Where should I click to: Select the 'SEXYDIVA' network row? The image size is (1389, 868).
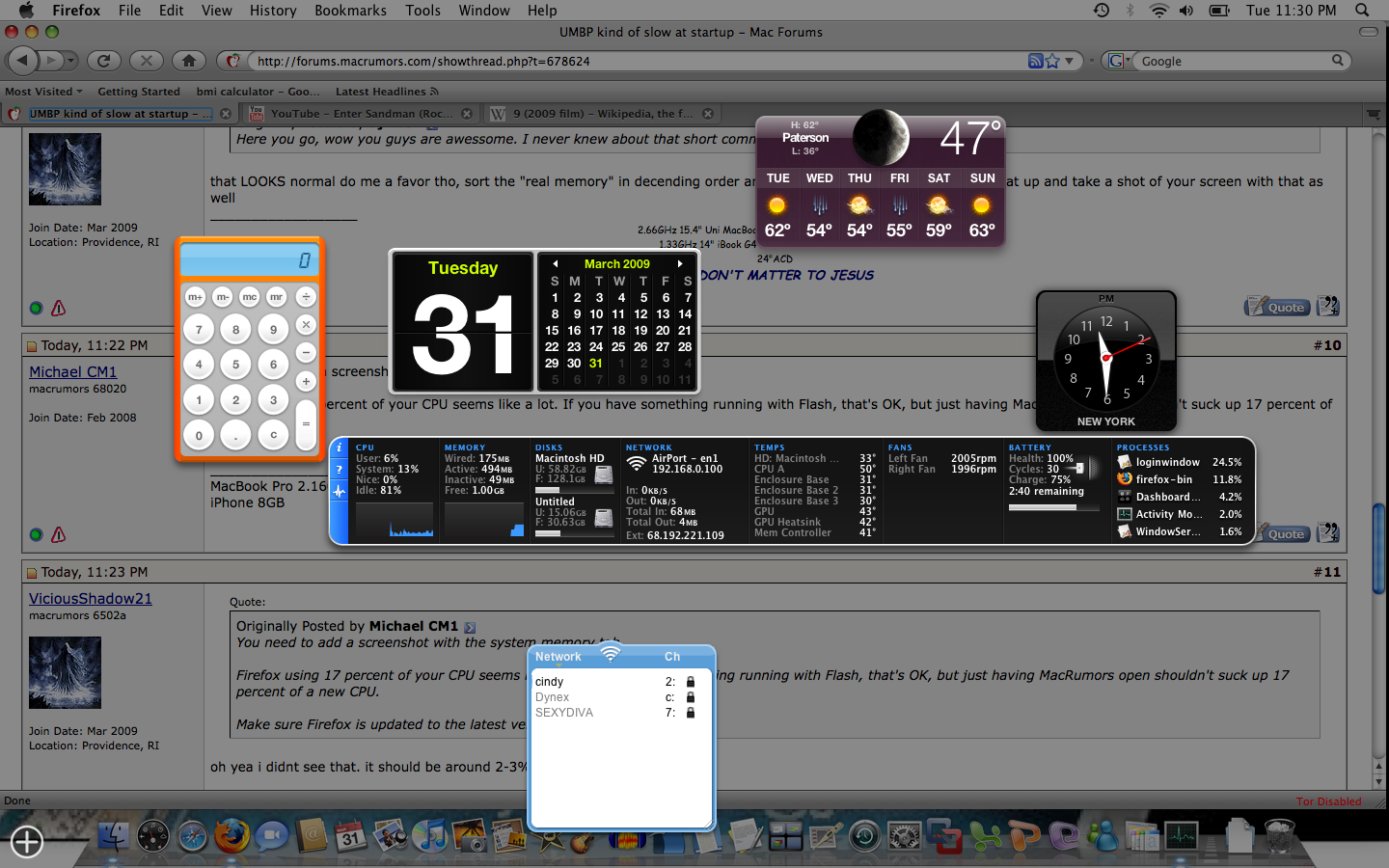point(622,713)
